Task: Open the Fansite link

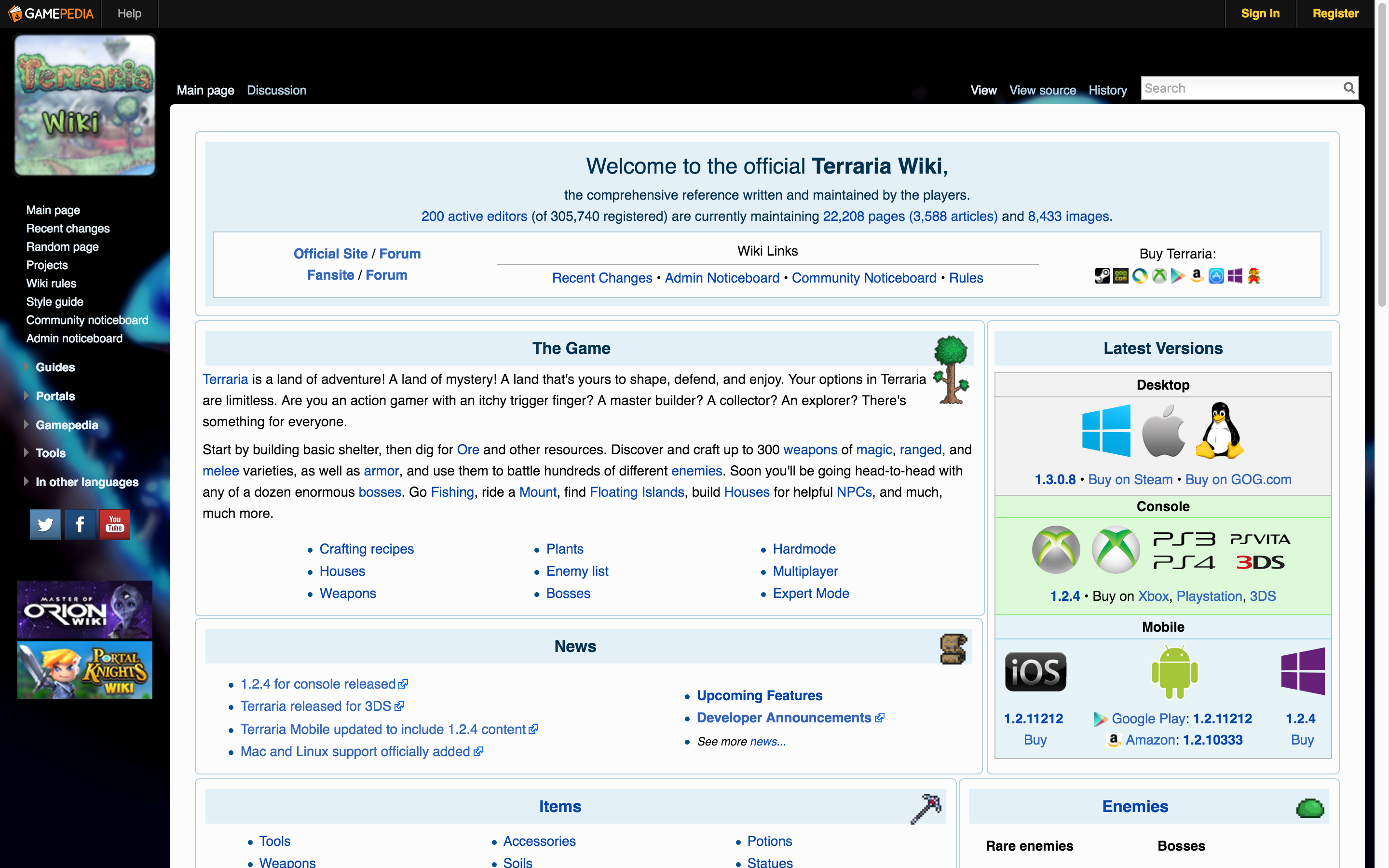Action: (330, 275)
